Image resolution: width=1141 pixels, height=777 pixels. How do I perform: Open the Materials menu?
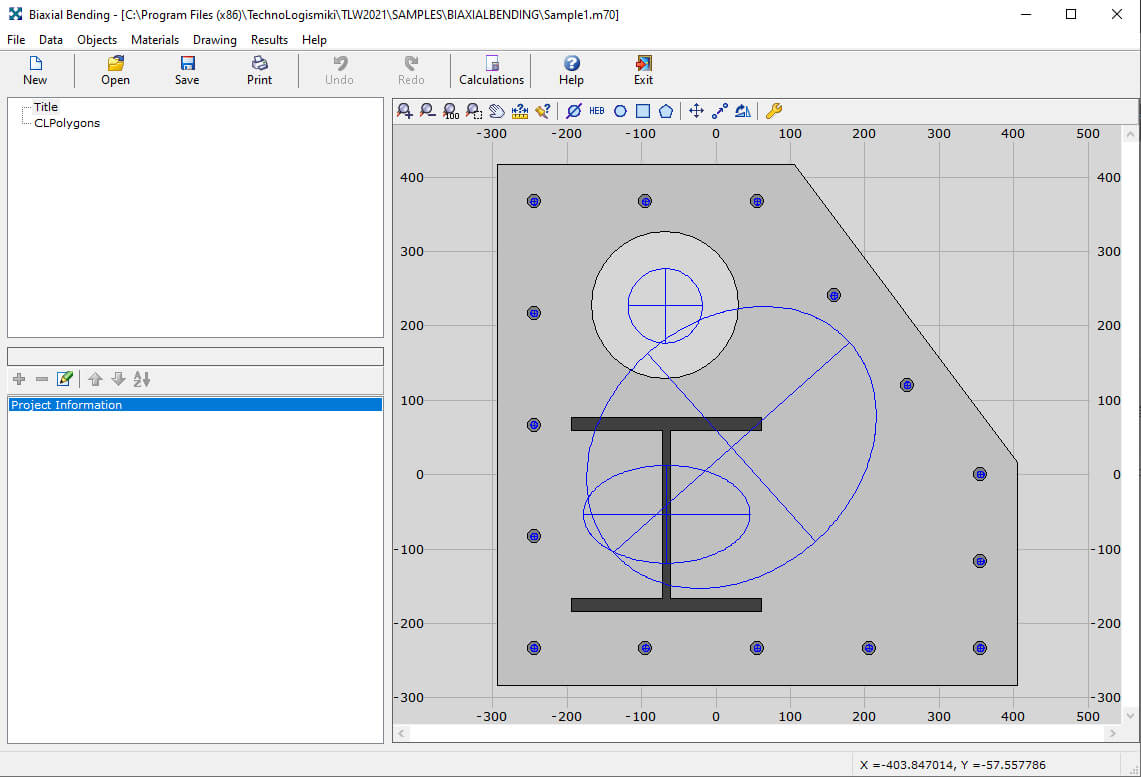(x=155, y=40)
